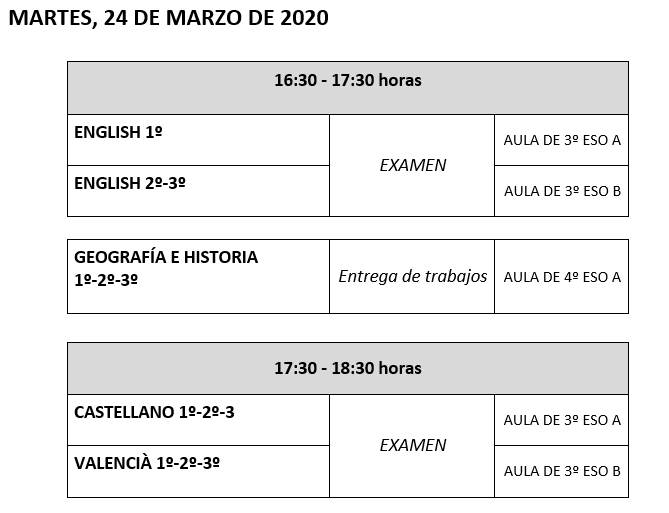Click the AULA DE 4º ESO A cell
Viewport: 669px width, 513px height.
[562, 277]
